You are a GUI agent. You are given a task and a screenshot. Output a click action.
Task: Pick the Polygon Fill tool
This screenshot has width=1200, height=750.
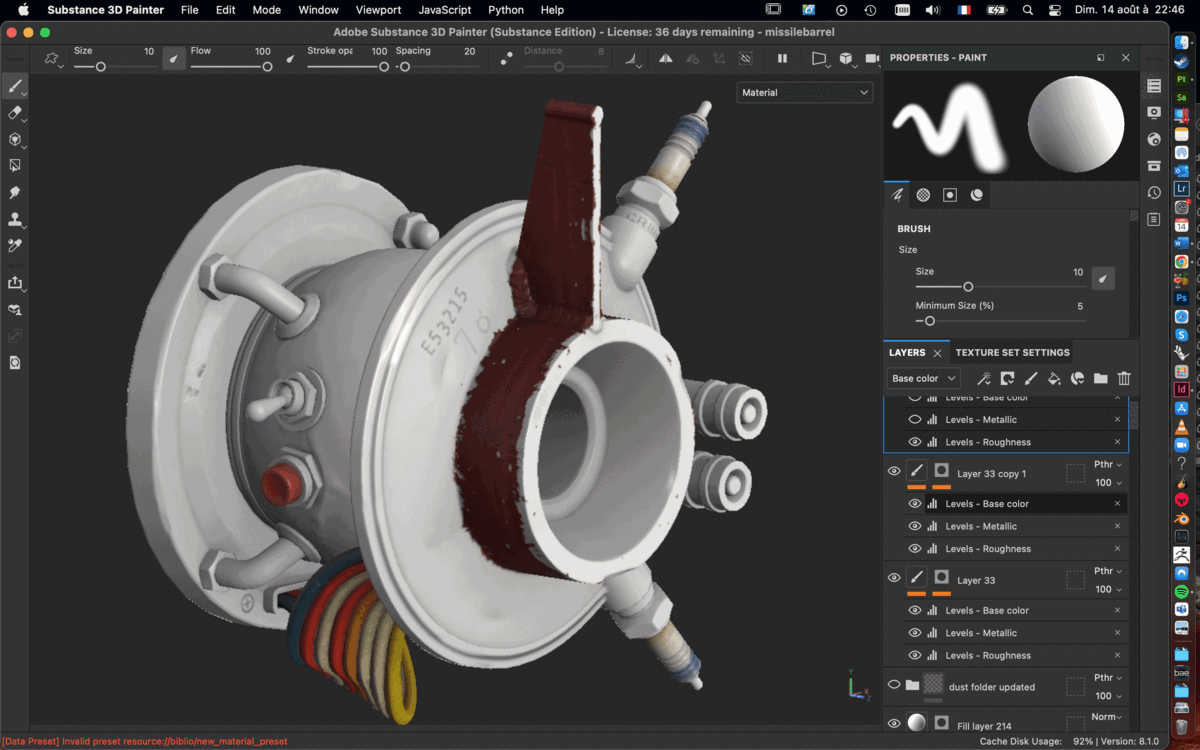pos(14,164)
